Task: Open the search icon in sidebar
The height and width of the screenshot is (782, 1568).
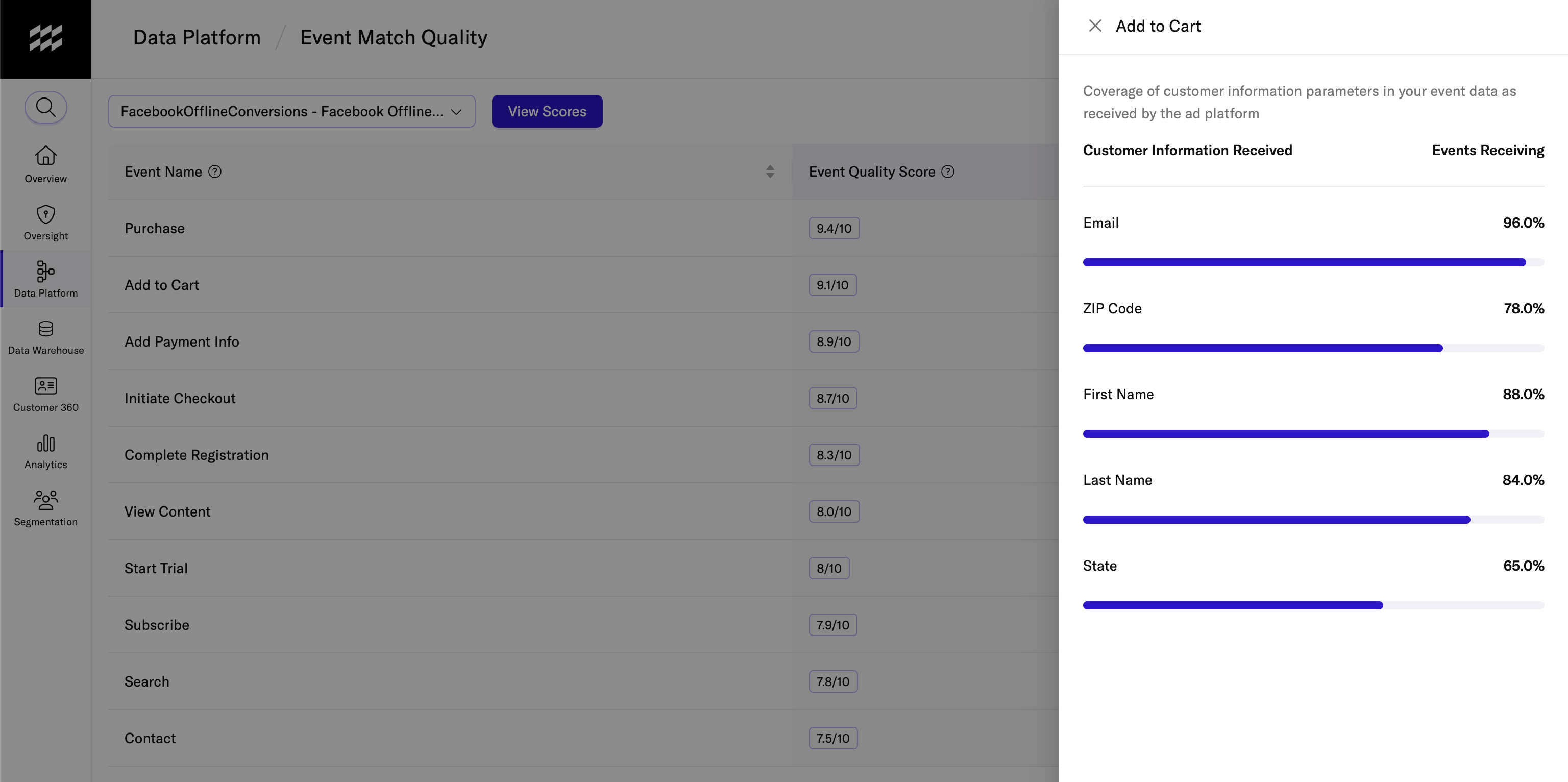Action: (x=45, y=107)
